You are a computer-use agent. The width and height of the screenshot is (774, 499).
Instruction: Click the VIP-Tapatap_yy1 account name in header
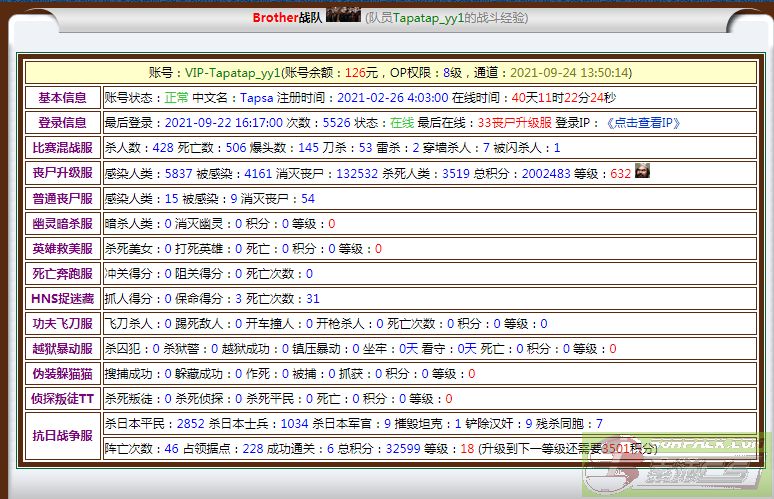[x=232, y=73]
